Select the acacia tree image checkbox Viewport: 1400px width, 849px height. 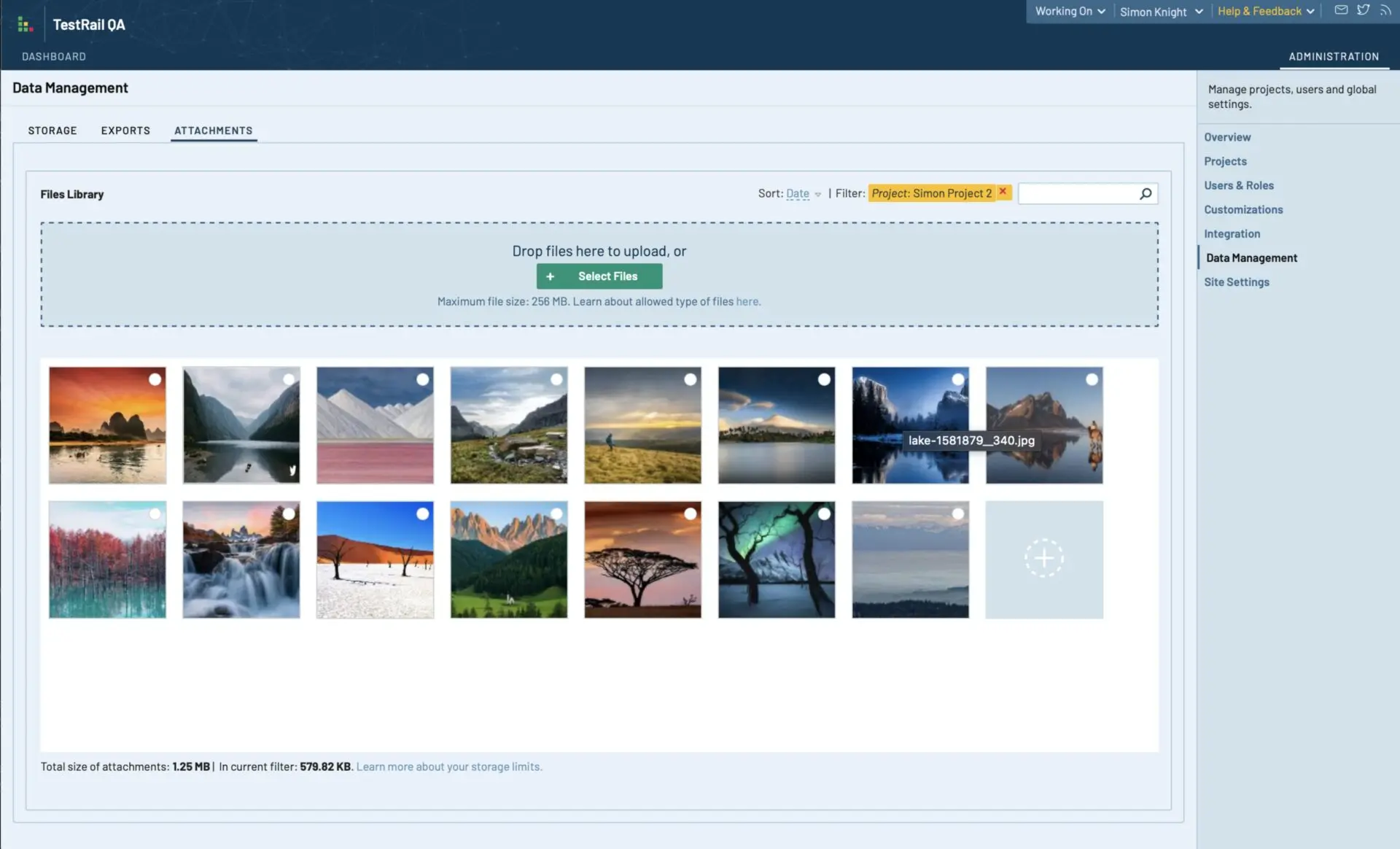pos(690,513)
